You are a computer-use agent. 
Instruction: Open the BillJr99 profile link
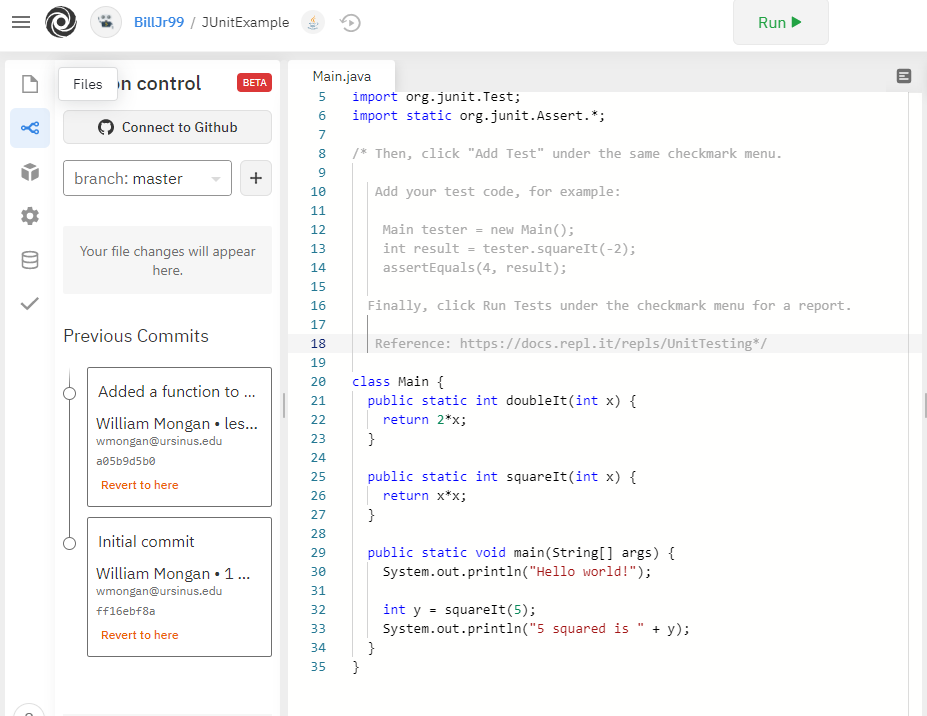(159, 22)
